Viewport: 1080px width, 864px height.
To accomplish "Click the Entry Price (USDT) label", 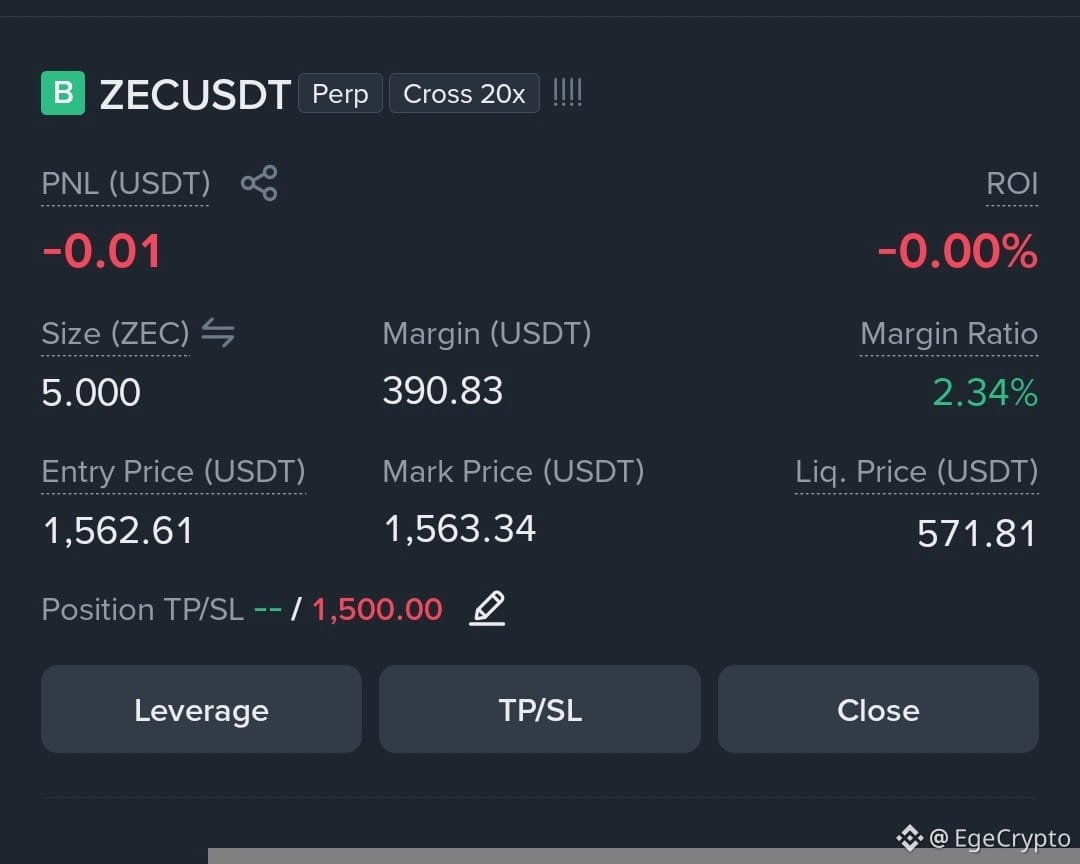I will click(174, 472).
